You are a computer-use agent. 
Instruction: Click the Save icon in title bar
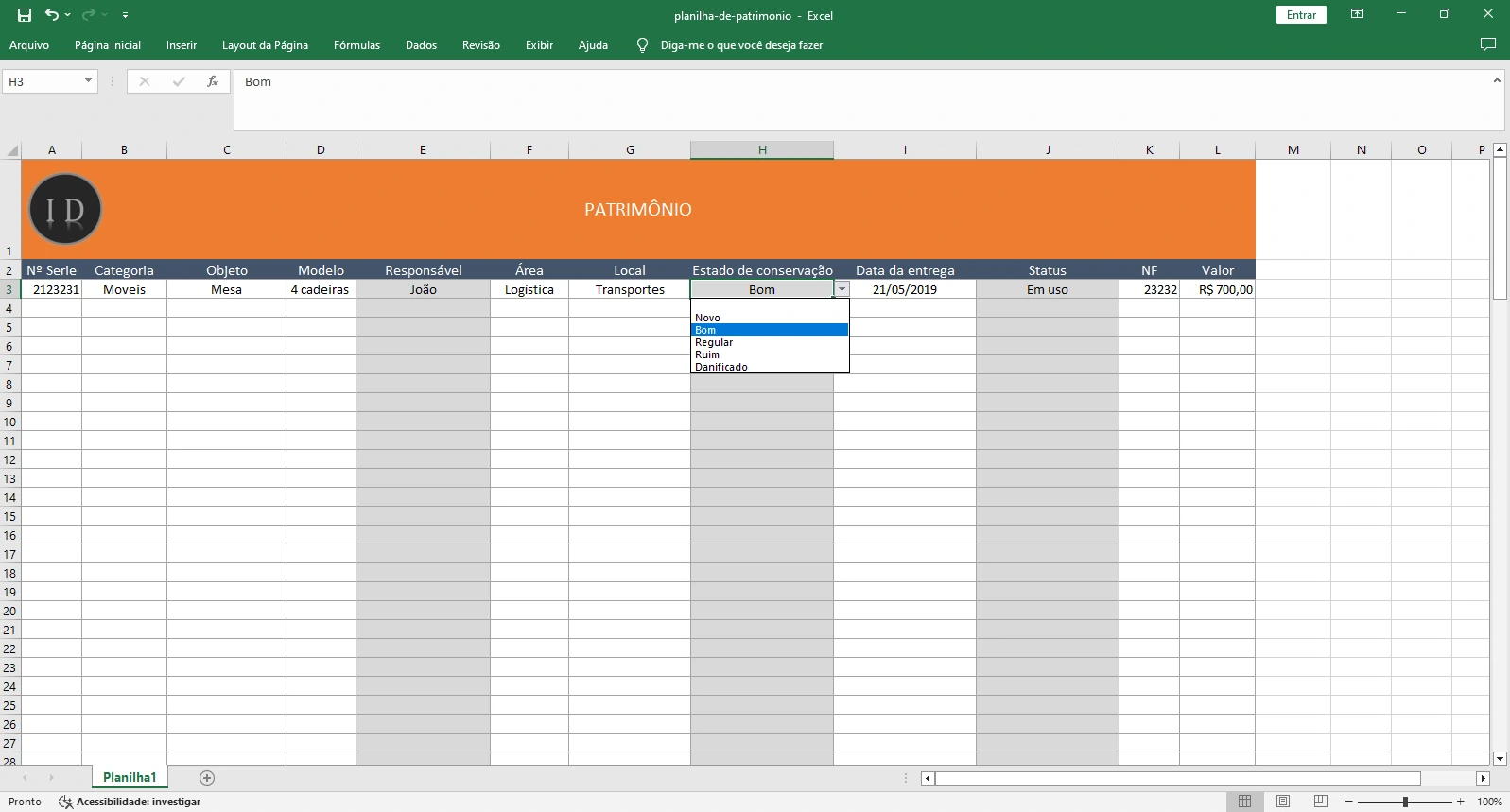[25, 15]
